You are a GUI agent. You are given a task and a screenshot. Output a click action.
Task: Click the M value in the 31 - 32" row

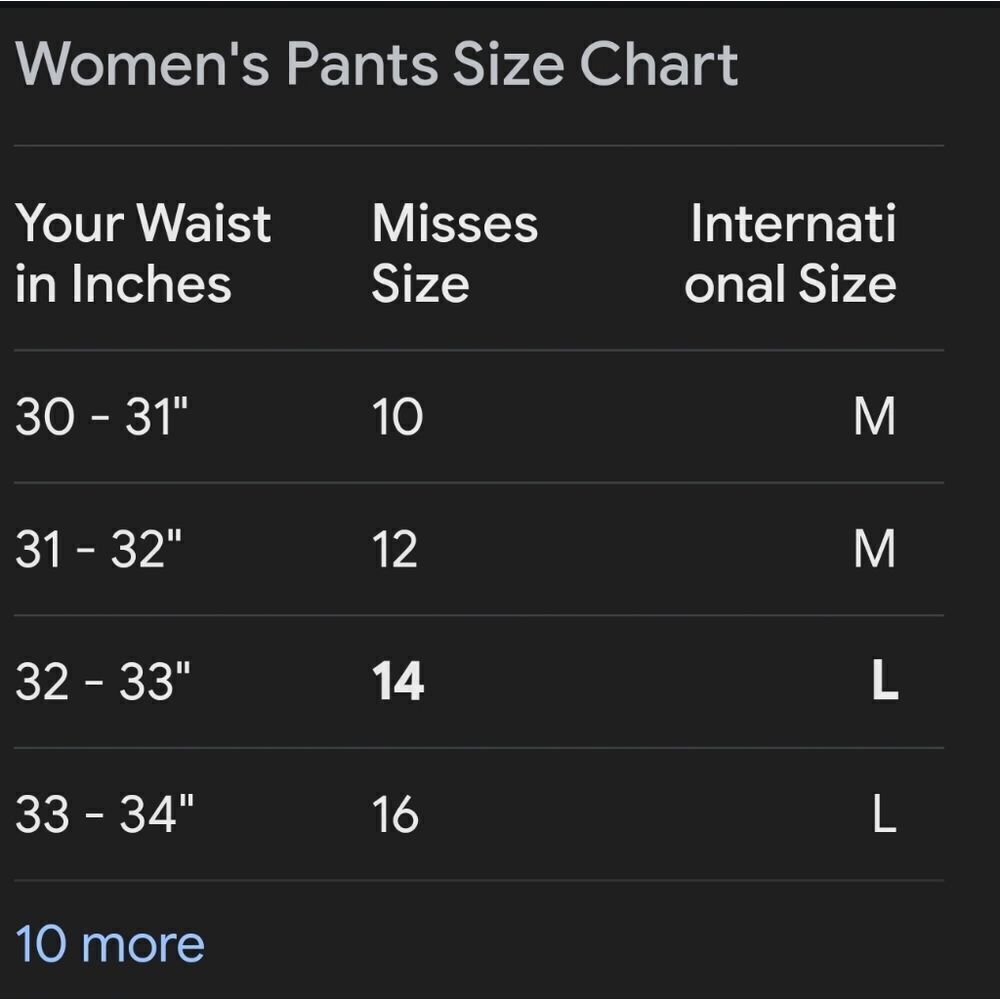tap(875, 548)
